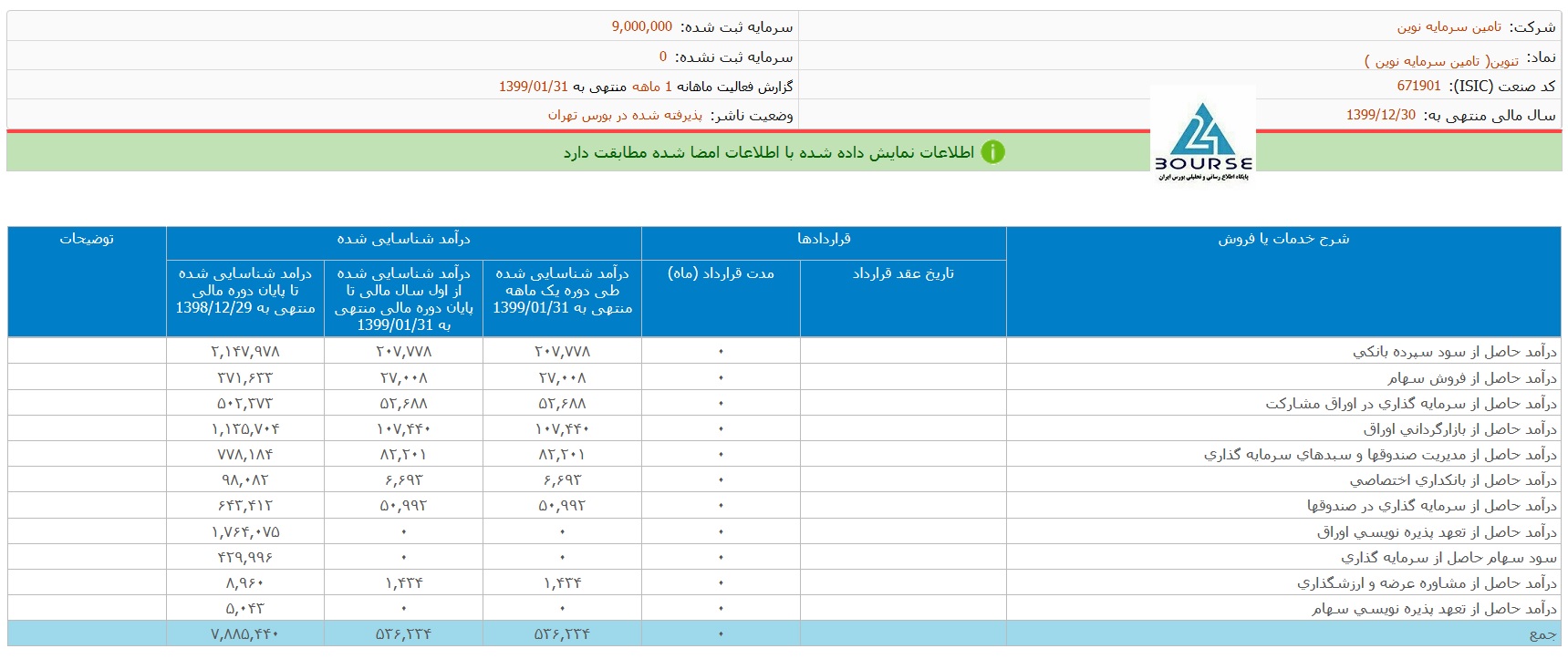Click ۸۲,۲۰۱ in the fiscal year-to-date column
Screen dimensions: 1568x659
point(403,454)
